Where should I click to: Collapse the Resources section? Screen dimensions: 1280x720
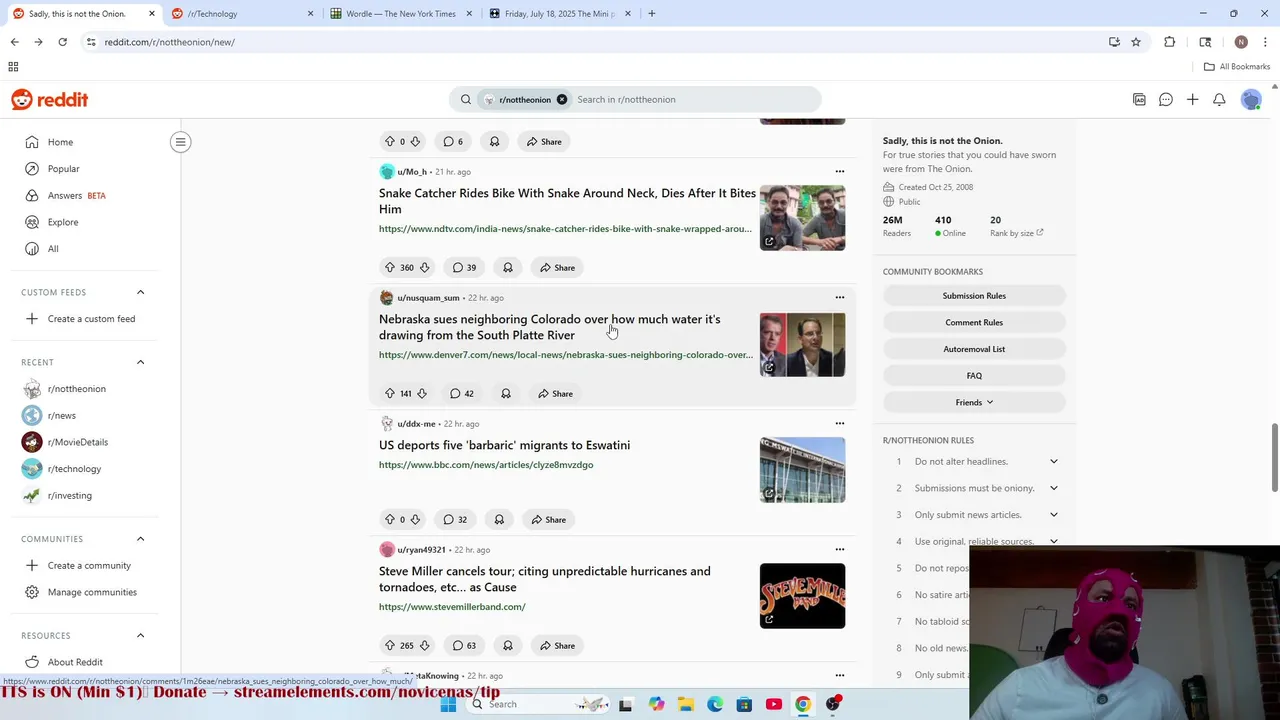click(x=140, y=636)
